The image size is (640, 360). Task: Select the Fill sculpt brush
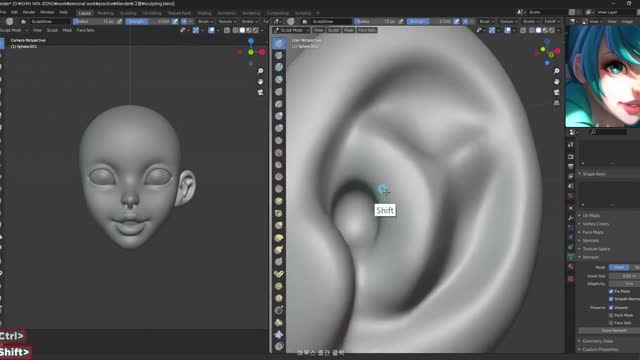pyautogui.click(x=279, y=177)
